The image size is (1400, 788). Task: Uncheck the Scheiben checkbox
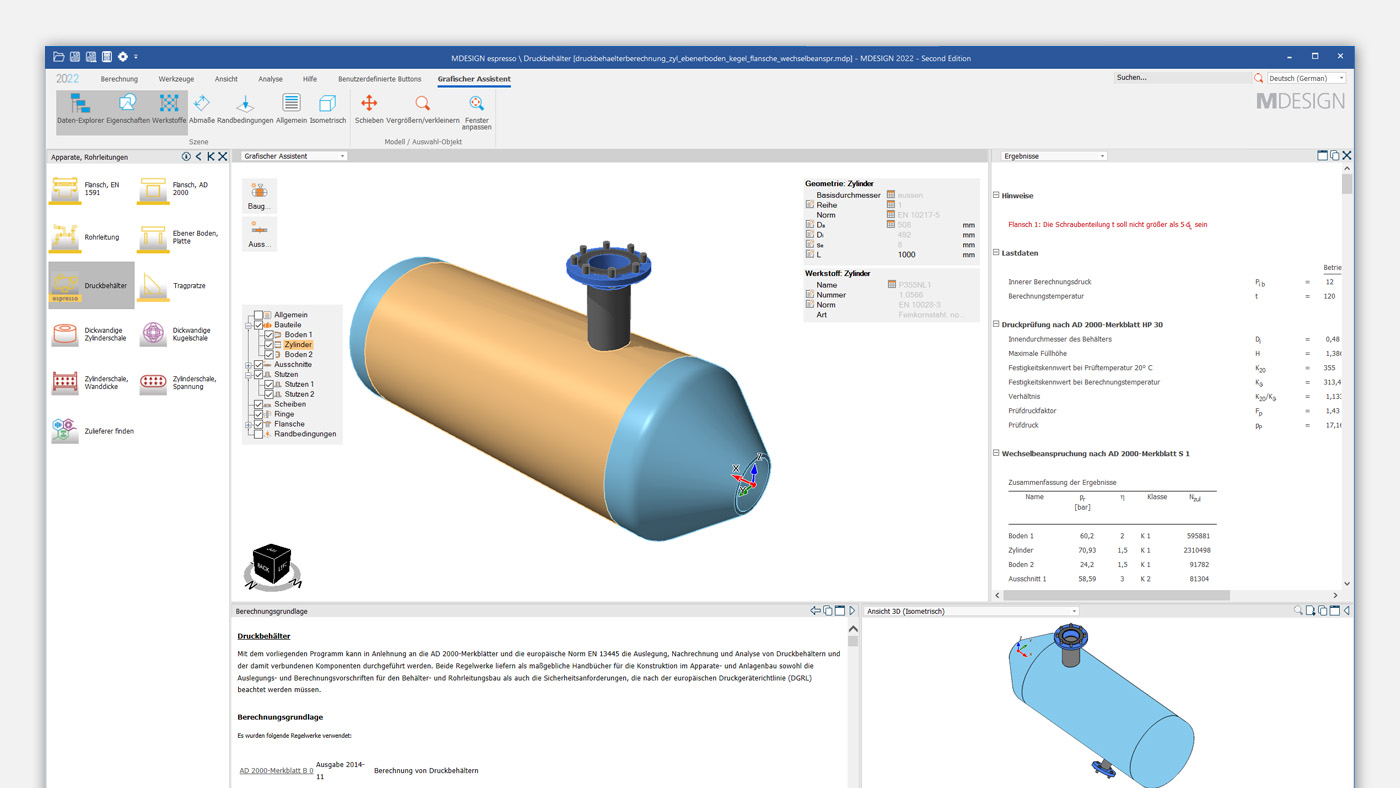[x=258, y=404]
